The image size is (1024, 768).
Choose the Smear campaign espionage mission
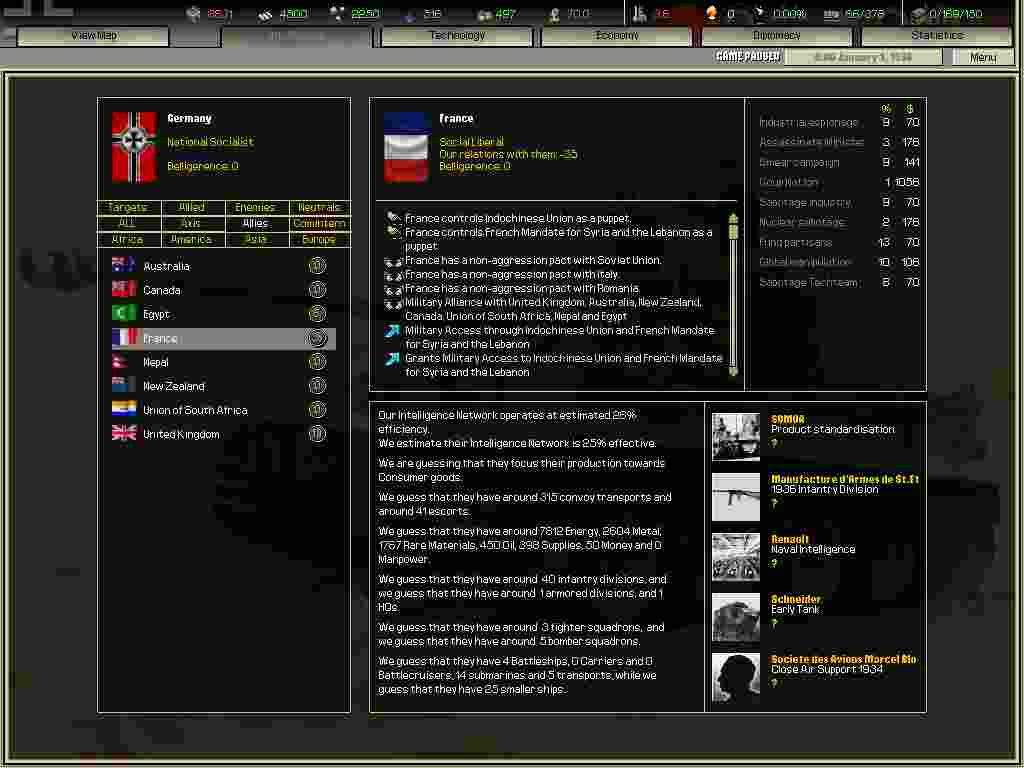tap(800, 162)
